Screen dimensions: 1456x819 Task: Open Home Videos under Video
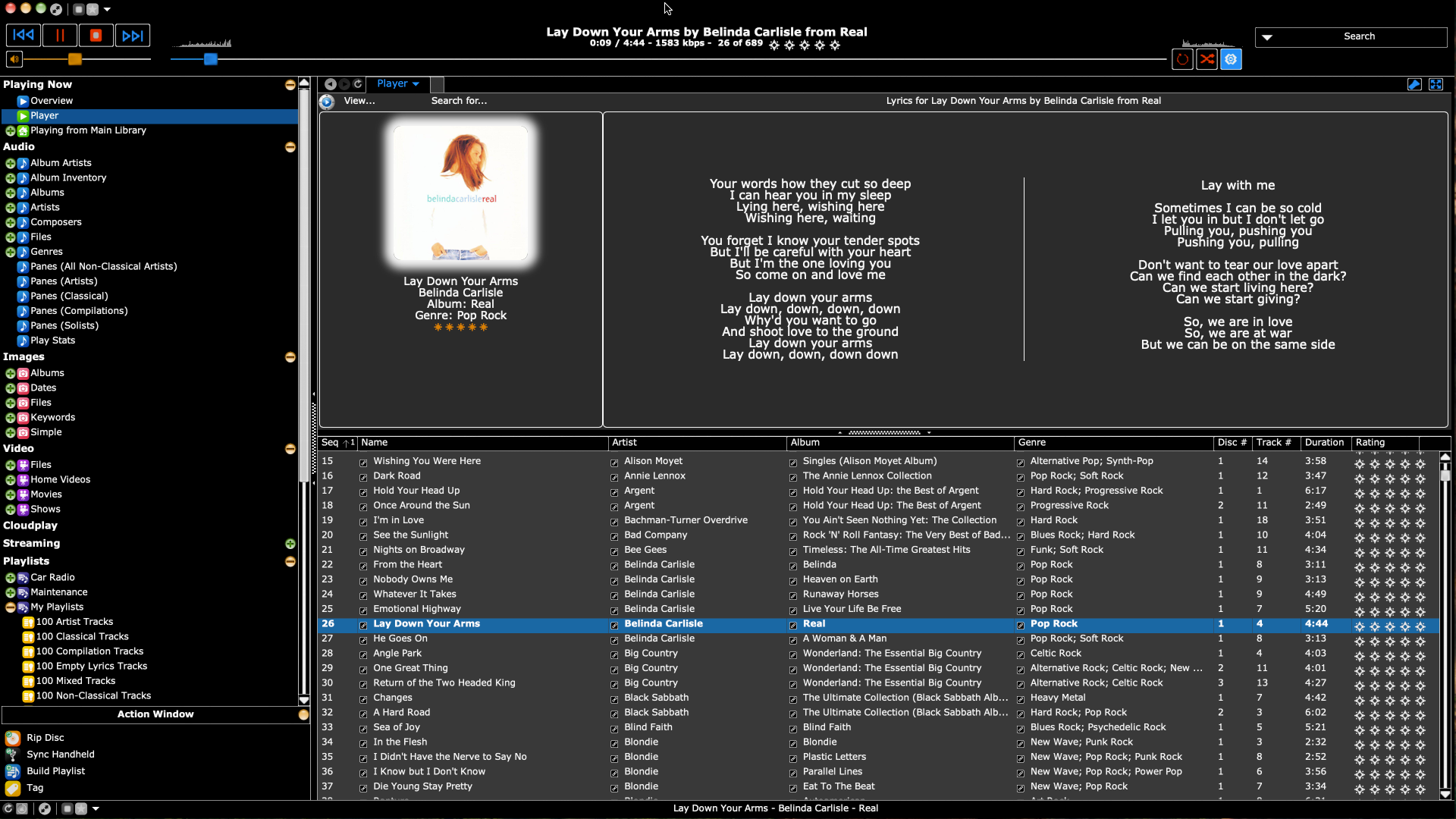coord(60,480)
